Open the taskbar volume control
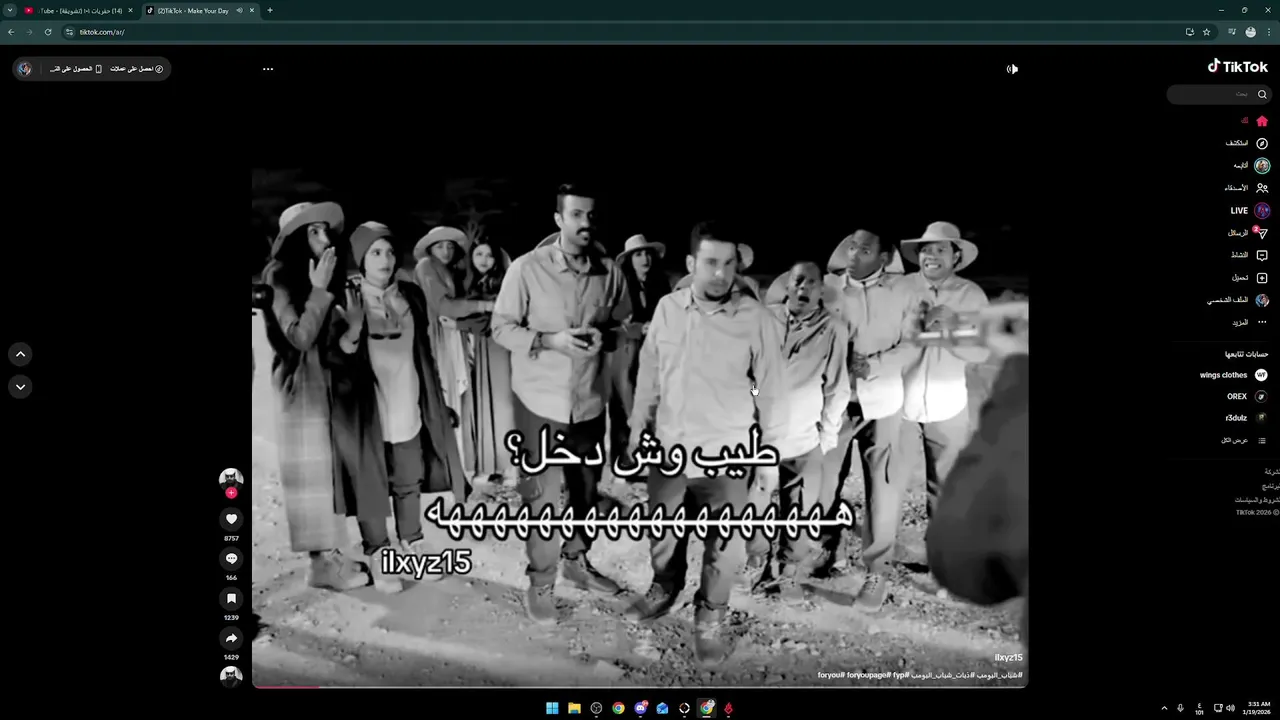Screen dimensions: 1280x720 1230,708
